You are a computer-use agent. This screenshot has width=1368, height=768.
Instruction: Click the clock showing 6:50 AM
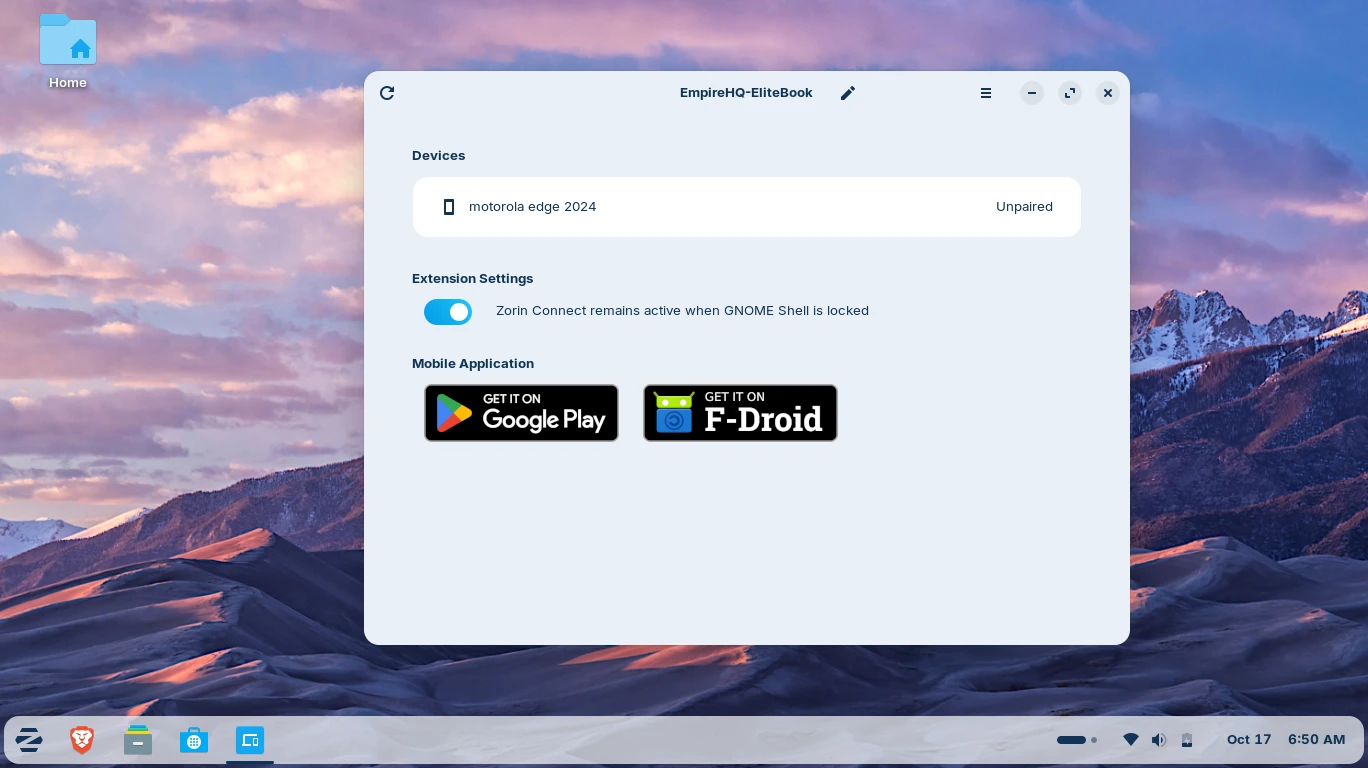(x=1316, y=740)
